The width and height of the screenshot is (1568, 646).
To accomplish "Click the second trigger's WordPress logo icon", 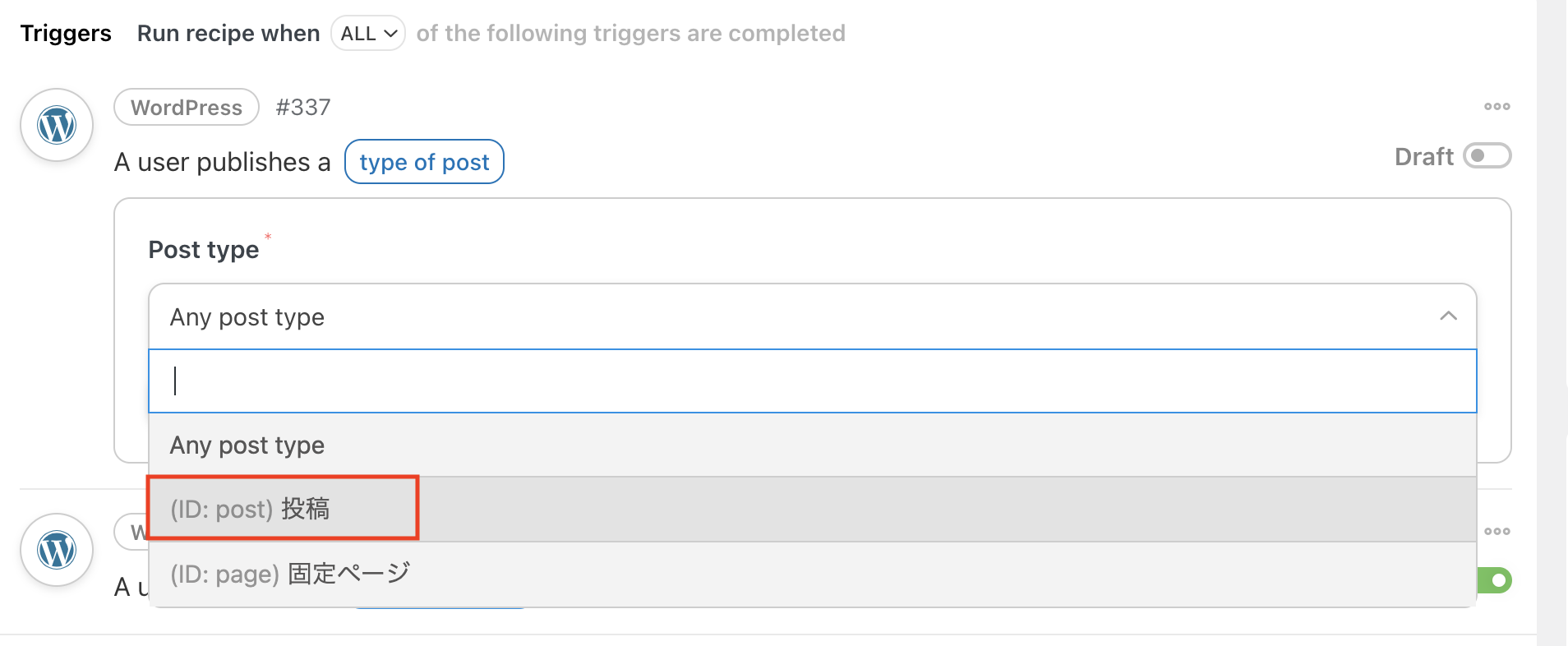I will pyautogui.click(x=57, y=550).
